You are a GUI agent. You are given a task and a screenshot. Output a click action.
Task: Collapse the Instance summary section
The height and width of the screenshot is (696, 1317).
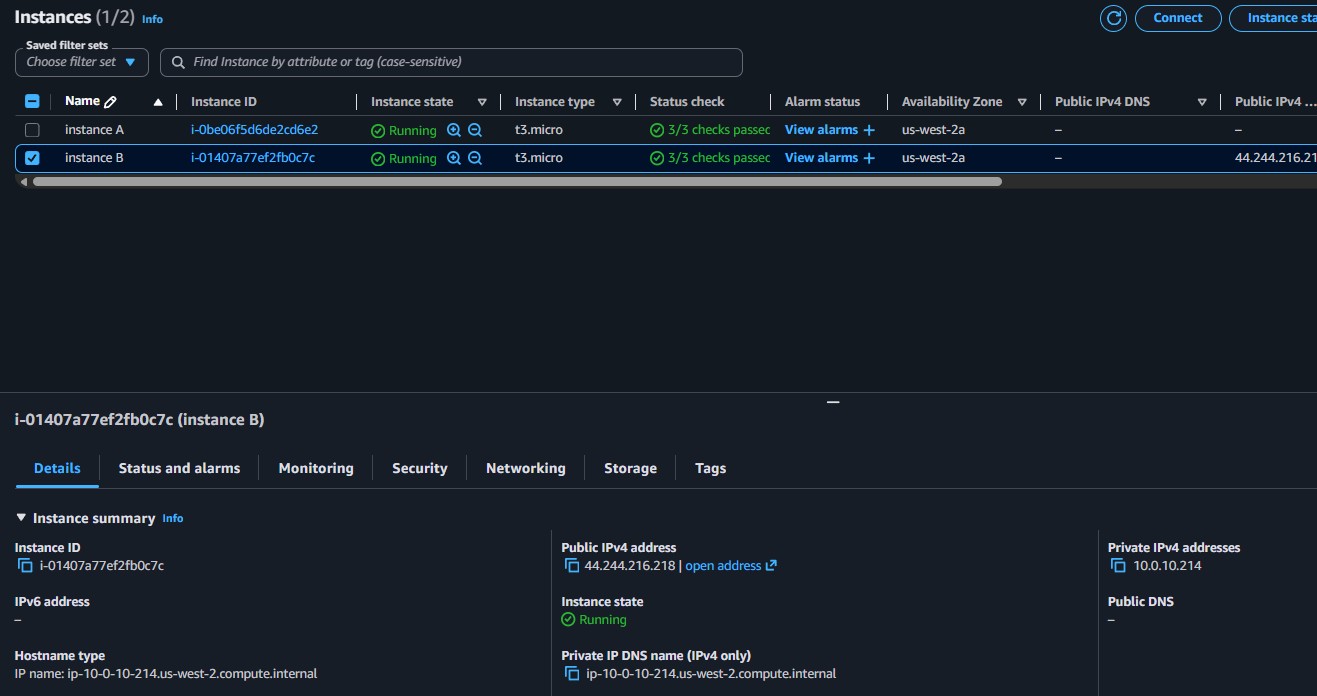(x=21, y=518)
